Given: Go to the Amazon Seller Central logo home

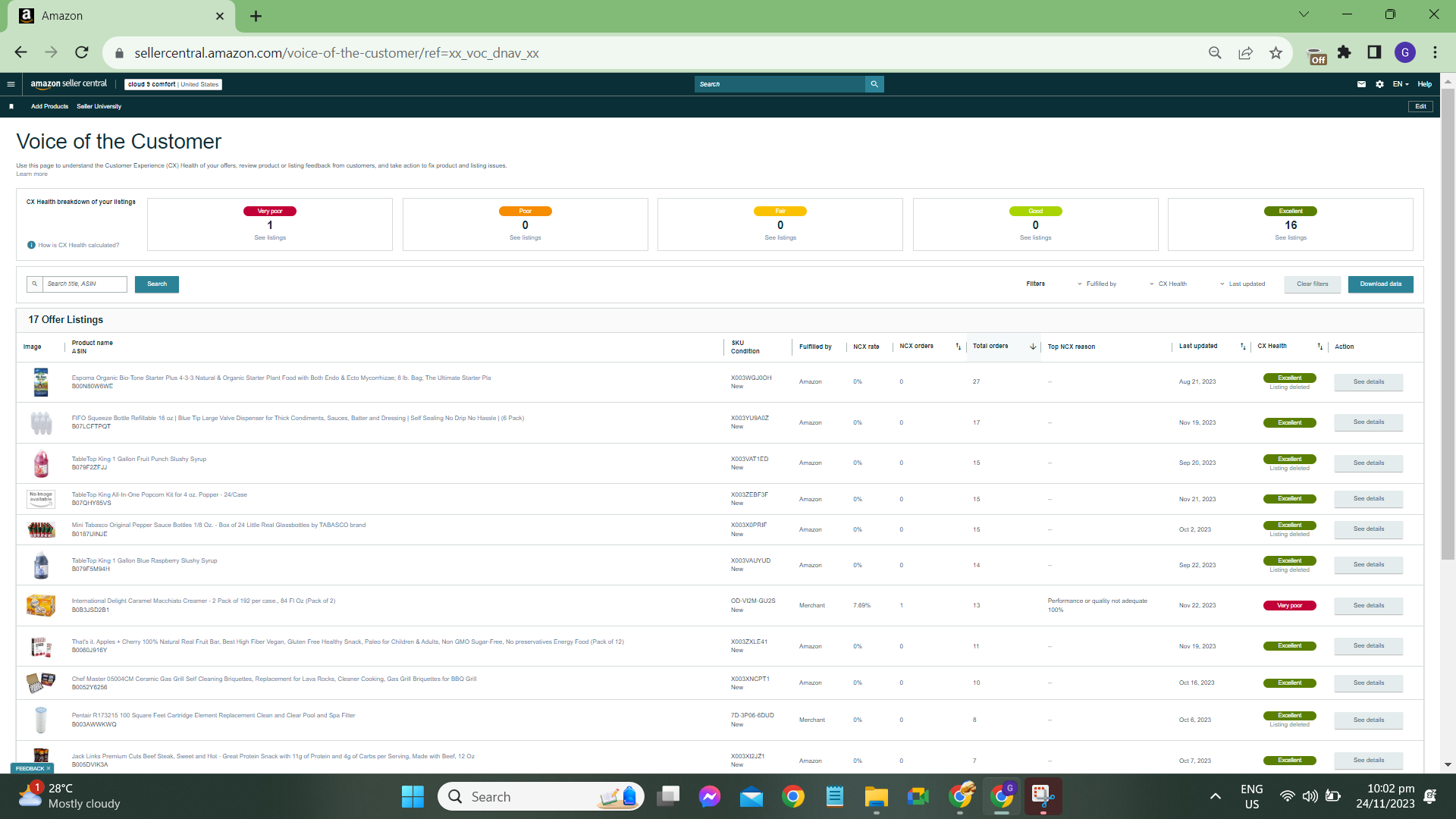Looking at the screenshot, I should [x=69, y=84].
